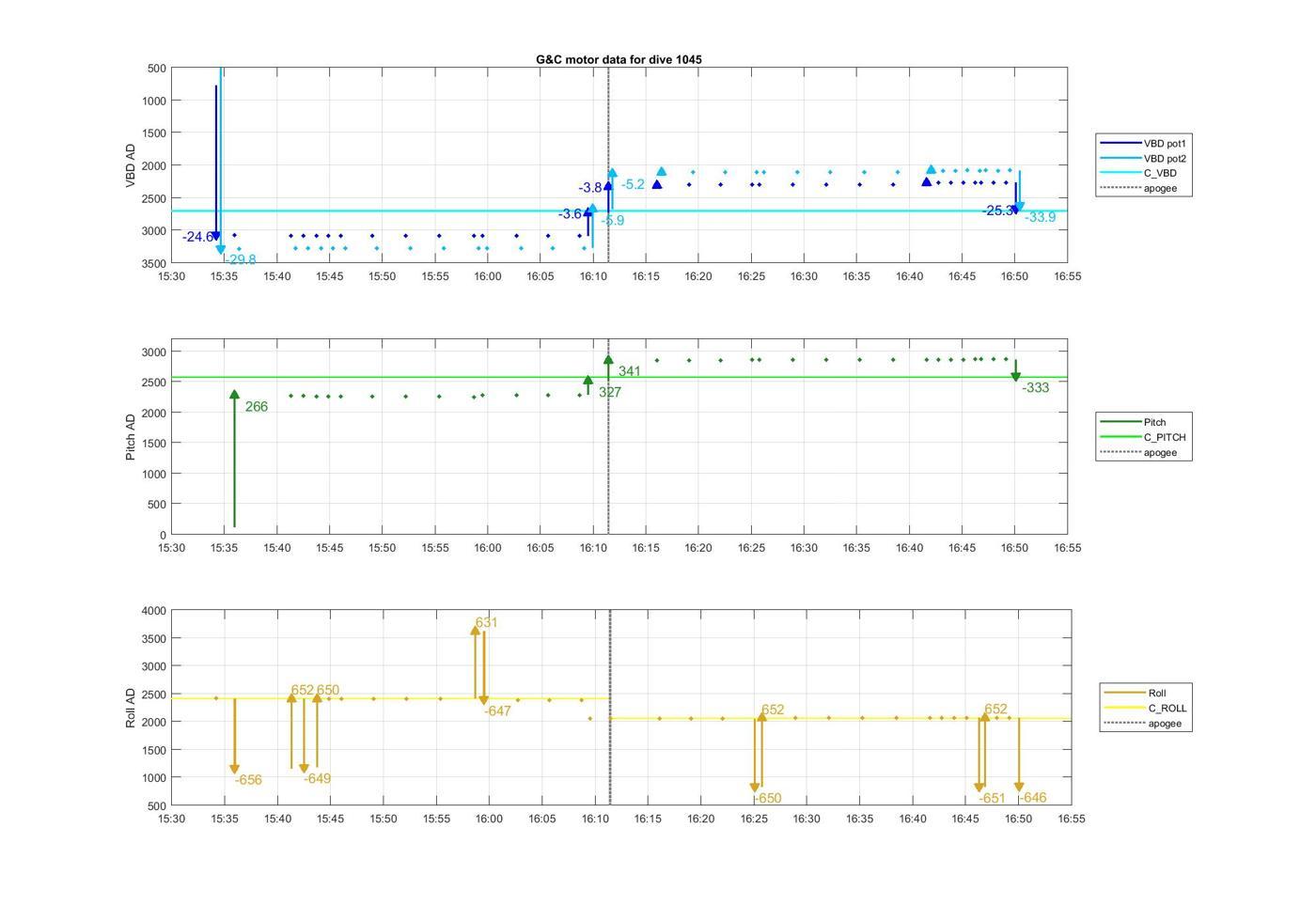Select 'C_VBD' legend entry
This screenshot has height=906, width=1316.
(1138, 173)
